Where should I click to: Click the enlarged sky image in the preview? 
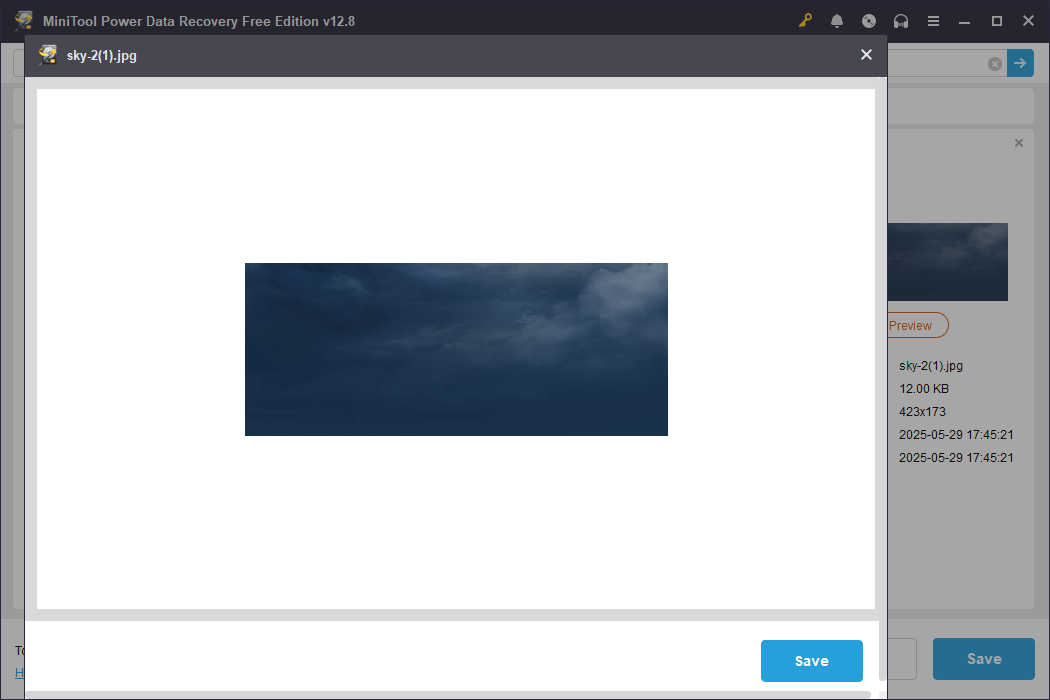pos(456,348)
